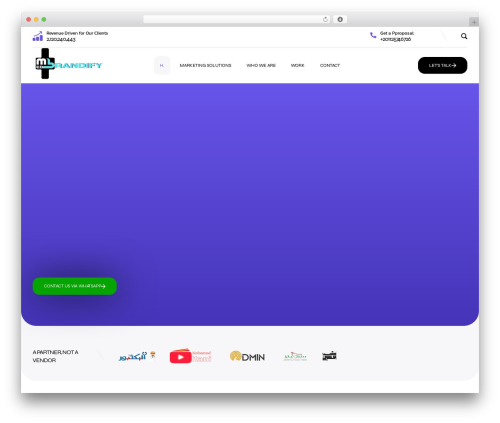Open the red YouTube play client logo

click(x=190, y=356)
